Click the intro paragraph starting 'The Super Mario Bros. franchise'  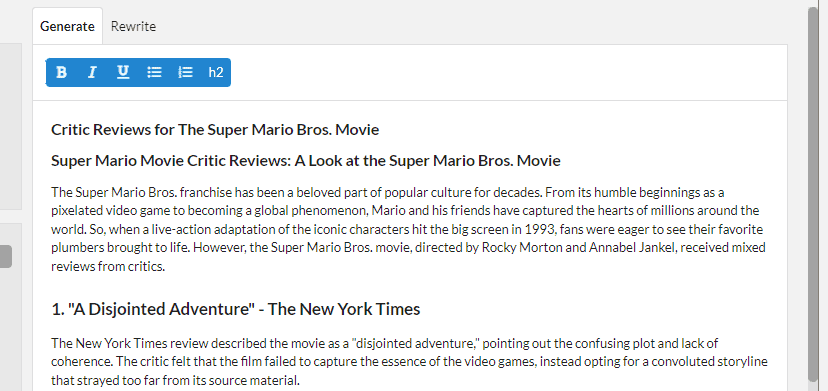(x=409, y=229)
